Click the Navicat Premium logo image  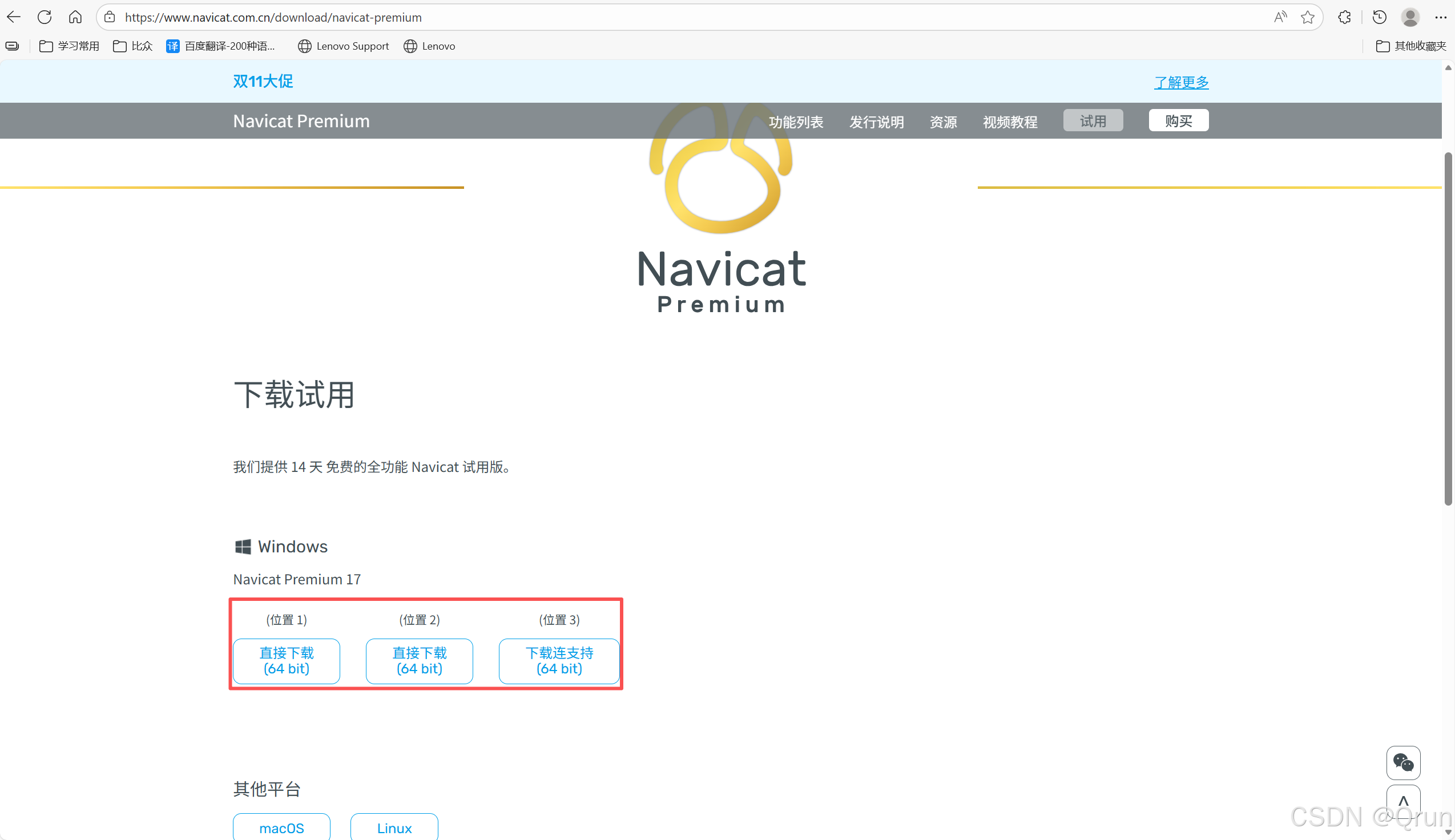721,208
